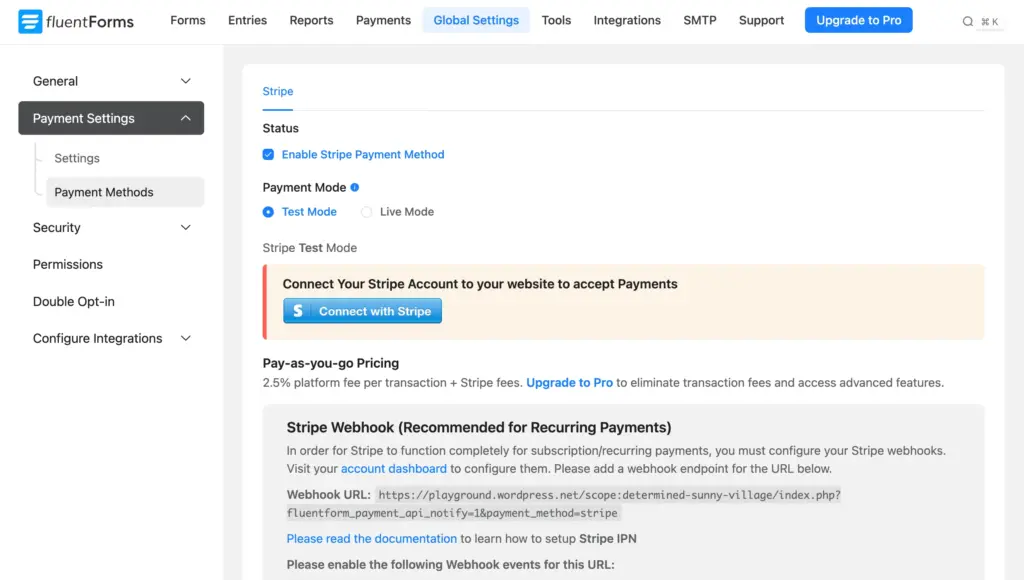Click the Stripe icon on Connect button
The width and height of the screenshot is (1024, 580).
[x=299, y=310]
